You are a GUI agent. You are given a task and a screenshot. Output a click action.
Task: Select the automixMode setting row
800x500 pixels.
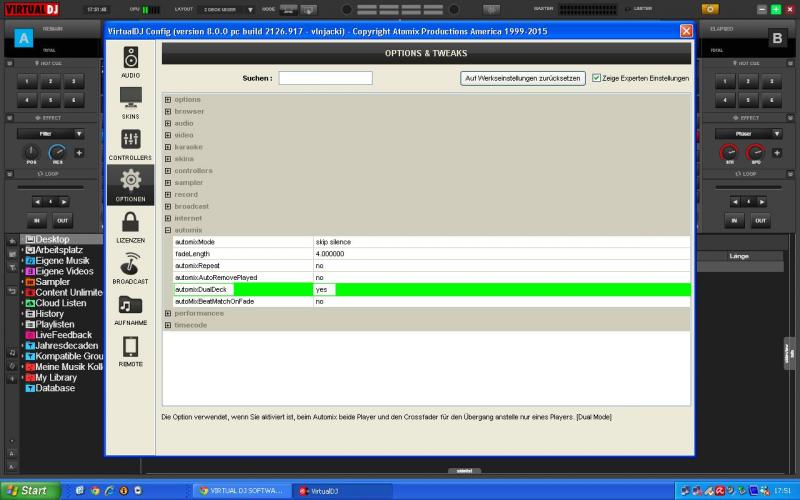click(432, 242)
